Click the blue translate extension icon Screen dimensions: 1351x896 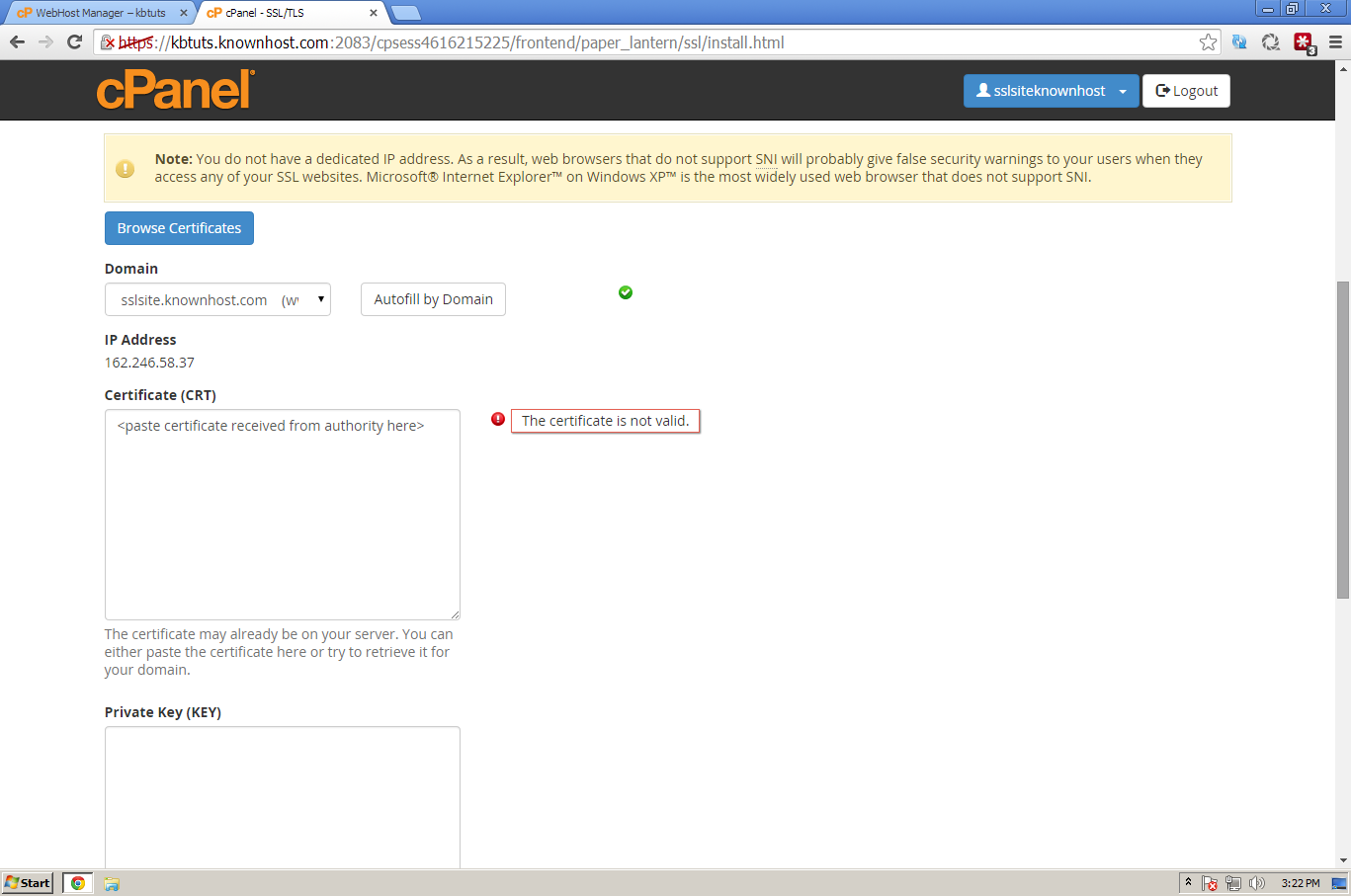pyautogui.click(x=1239, y=41)
